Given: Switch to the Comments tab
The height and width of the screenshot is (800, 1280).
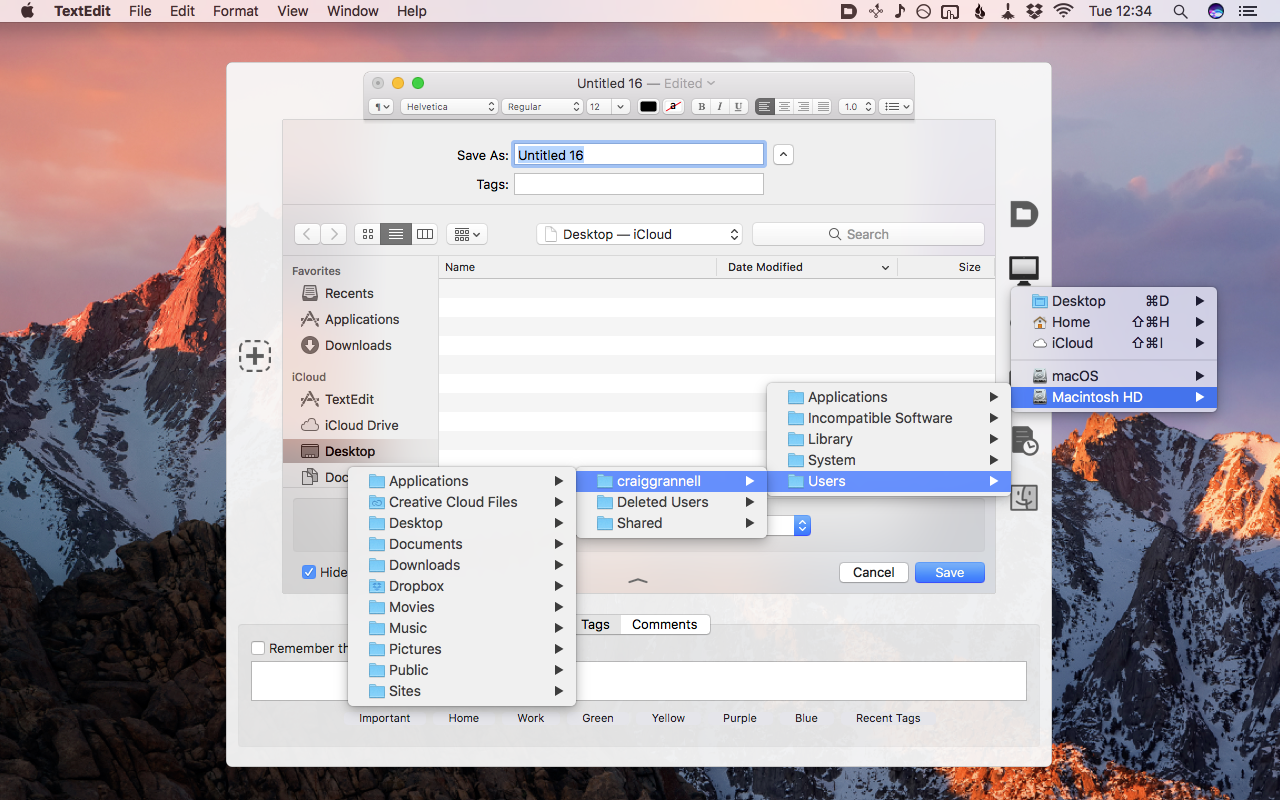Looking at the screenshot, I should (x=665, y=624).
